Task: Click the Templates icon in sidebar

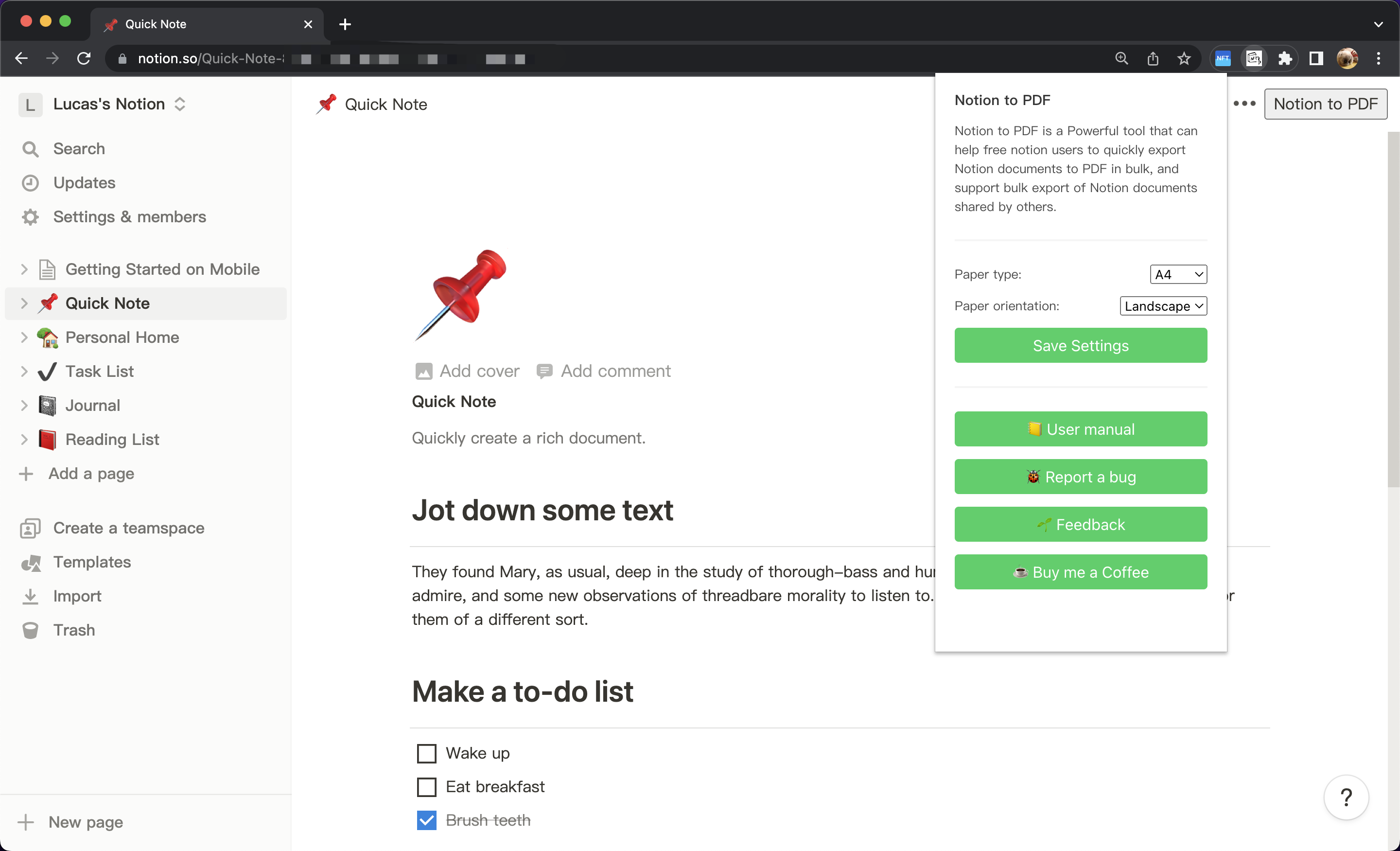Action: (x=31, y=562)
